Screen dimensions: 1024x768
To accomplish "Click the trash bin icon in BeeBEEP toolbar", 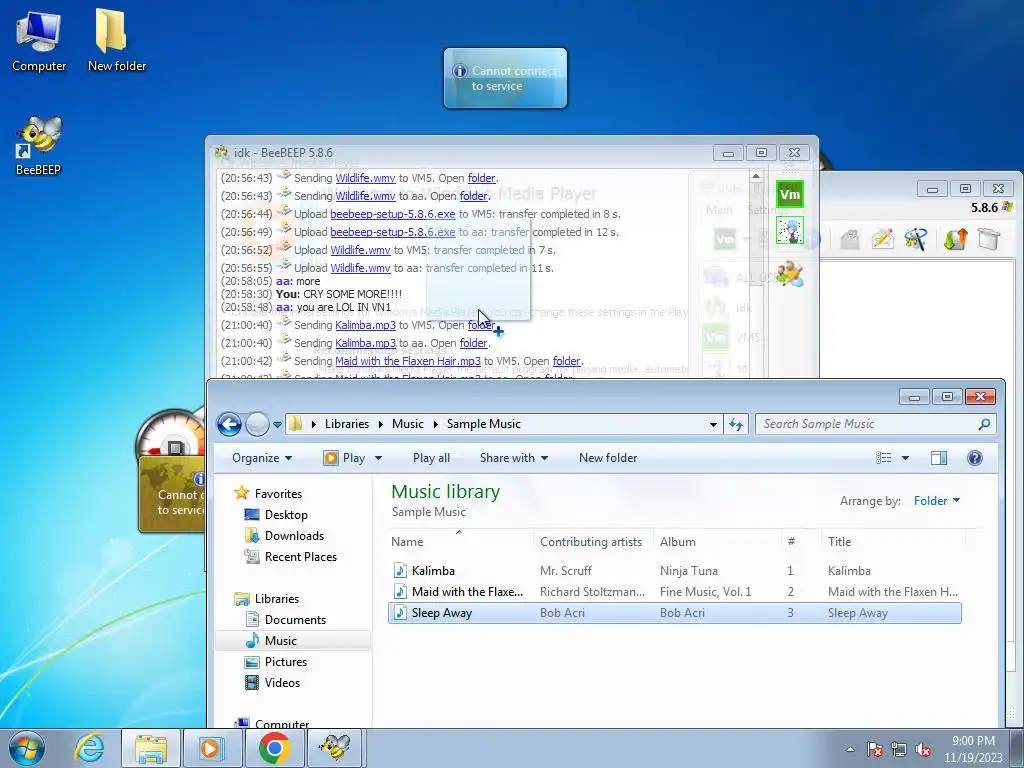I will click(989, 239).
